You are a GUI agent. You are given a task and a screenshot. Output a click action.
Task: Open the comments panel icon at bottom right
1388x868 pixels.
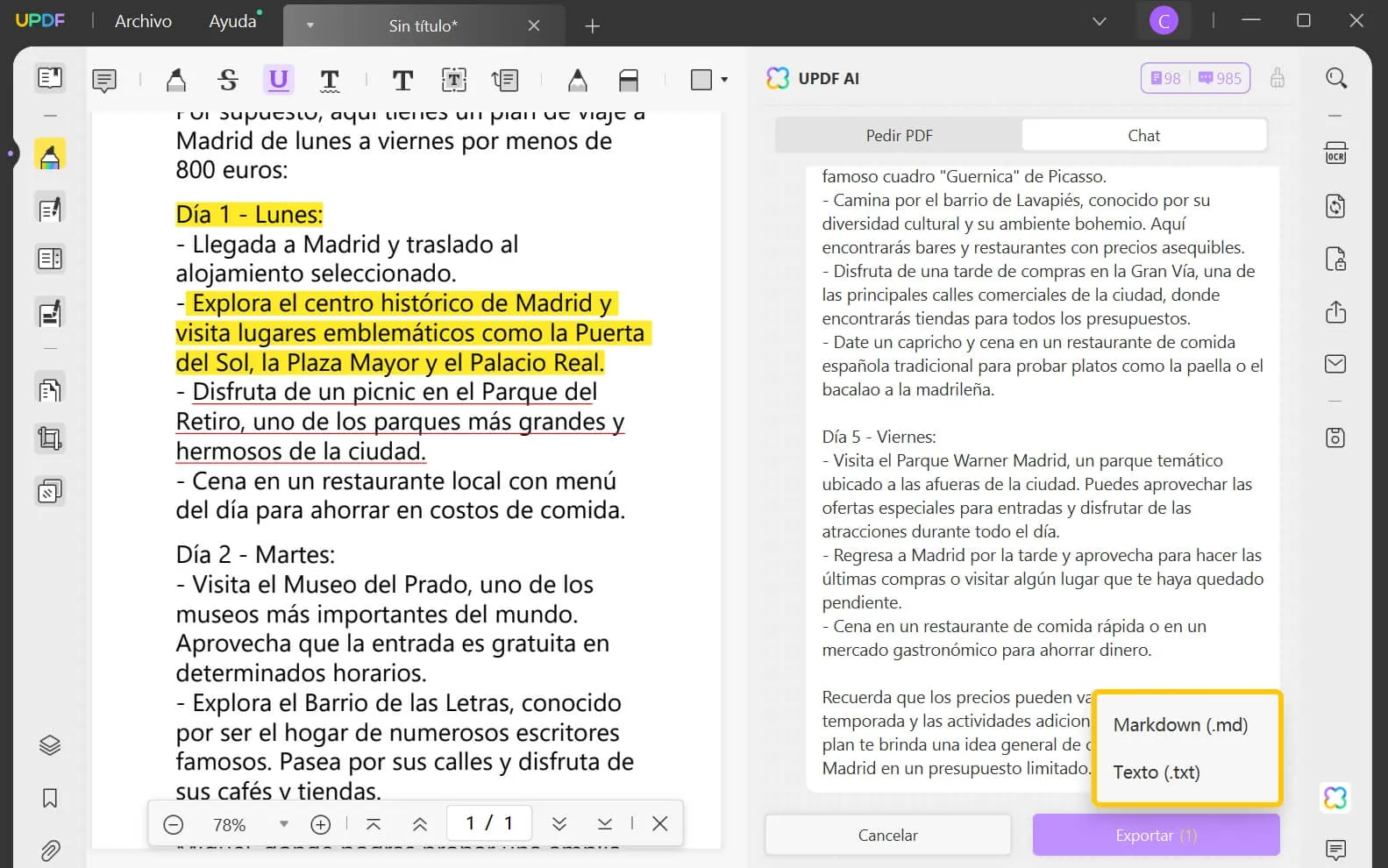coord(1335,850)
